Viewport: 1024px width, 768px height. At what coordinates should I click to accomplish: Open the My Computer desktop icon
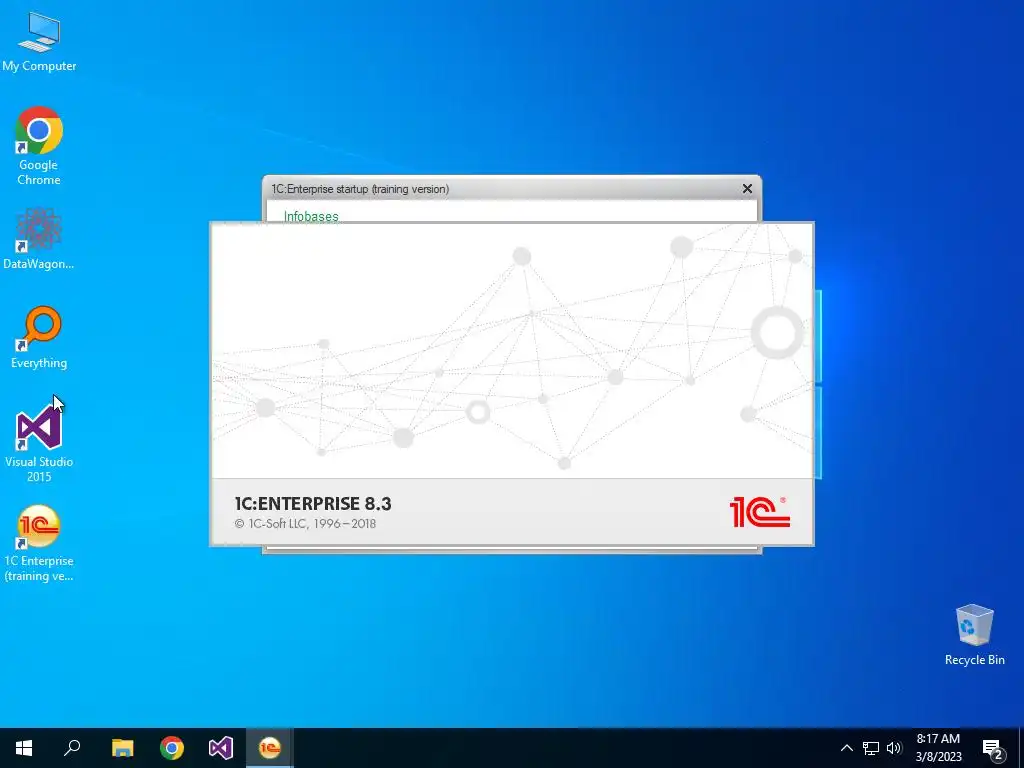[39, 40]
